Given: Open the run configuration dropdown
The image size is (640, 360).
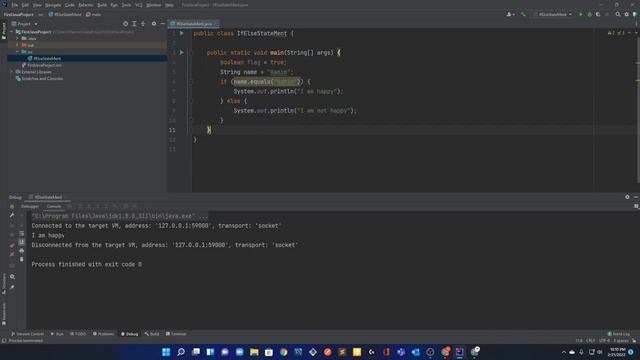Looking at the screenshot, I should point(553,14).
